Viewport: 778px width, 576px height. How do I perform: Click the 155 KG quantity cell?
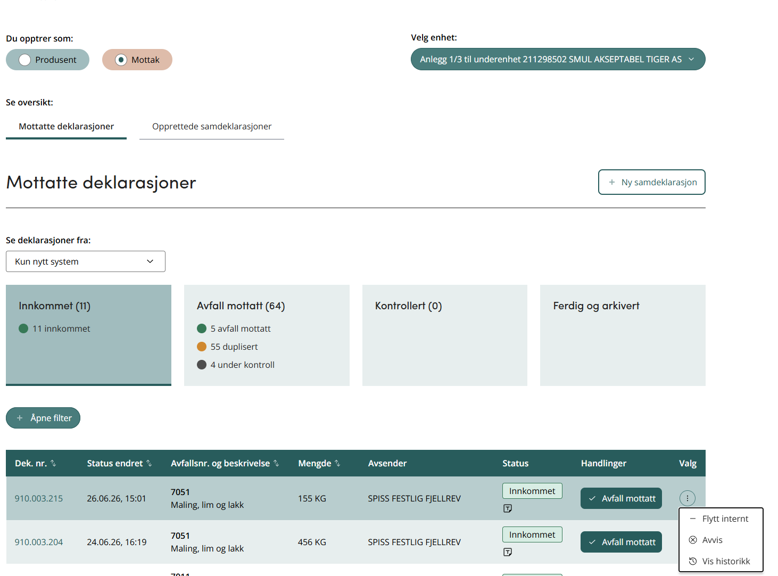pos(312,499)
